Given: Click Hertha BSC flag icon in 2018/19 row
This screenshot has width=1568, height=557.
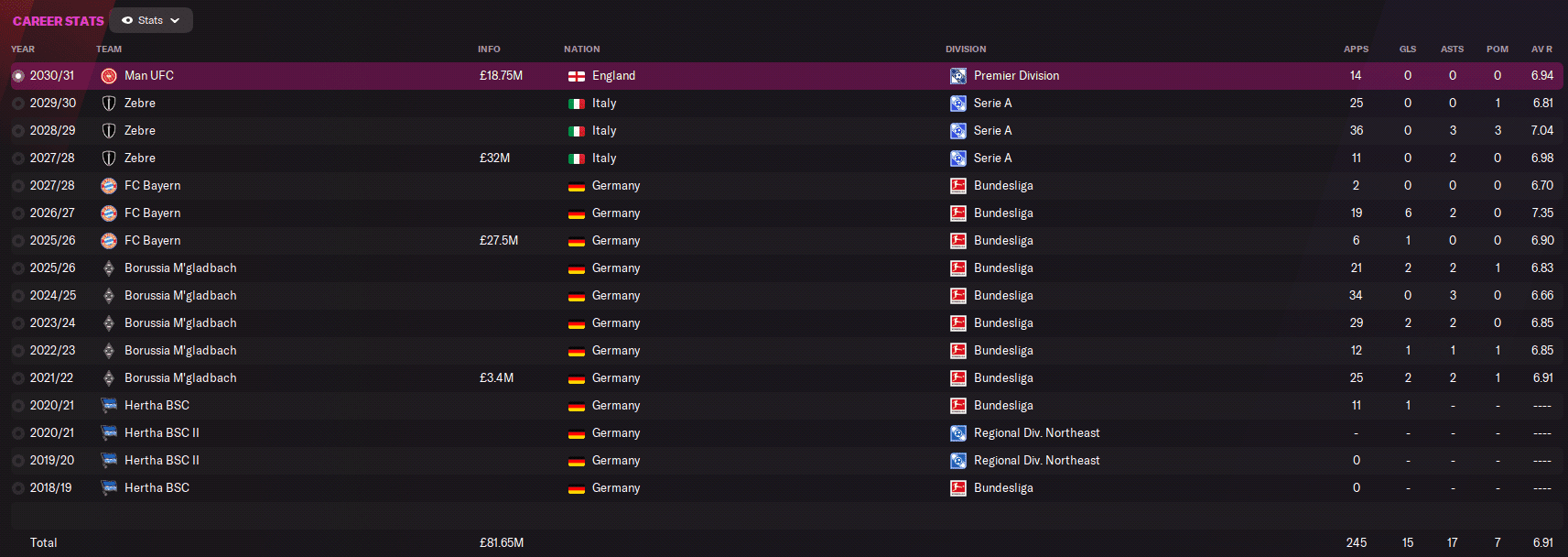Looking at the screenshot, I should (109, 488).
